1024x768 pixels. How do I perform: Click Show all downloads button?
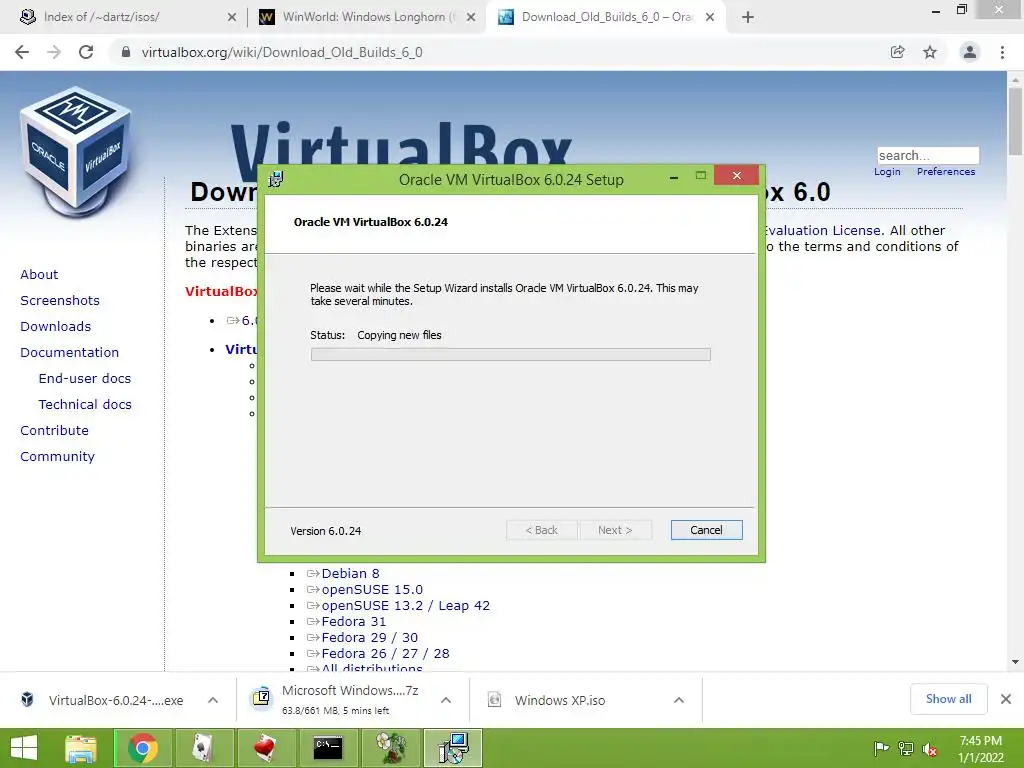(948, 699)
